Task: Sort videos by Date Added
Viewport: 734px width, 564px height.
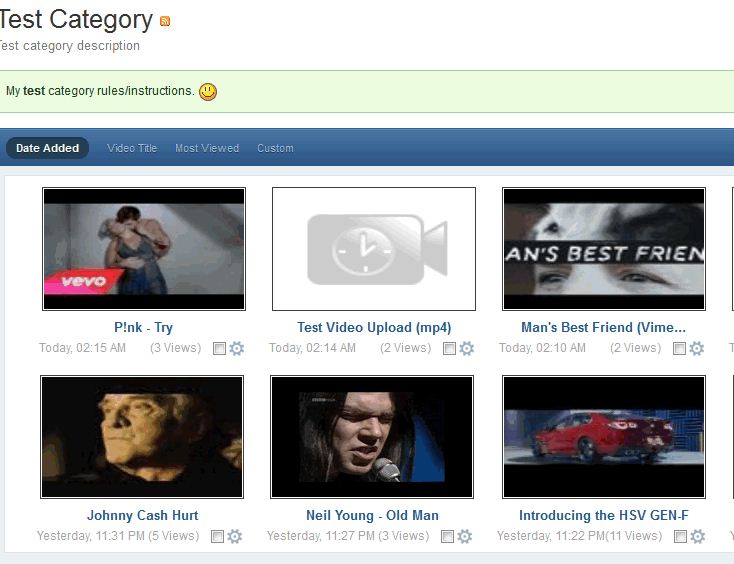Action: [x=47, y=148]
